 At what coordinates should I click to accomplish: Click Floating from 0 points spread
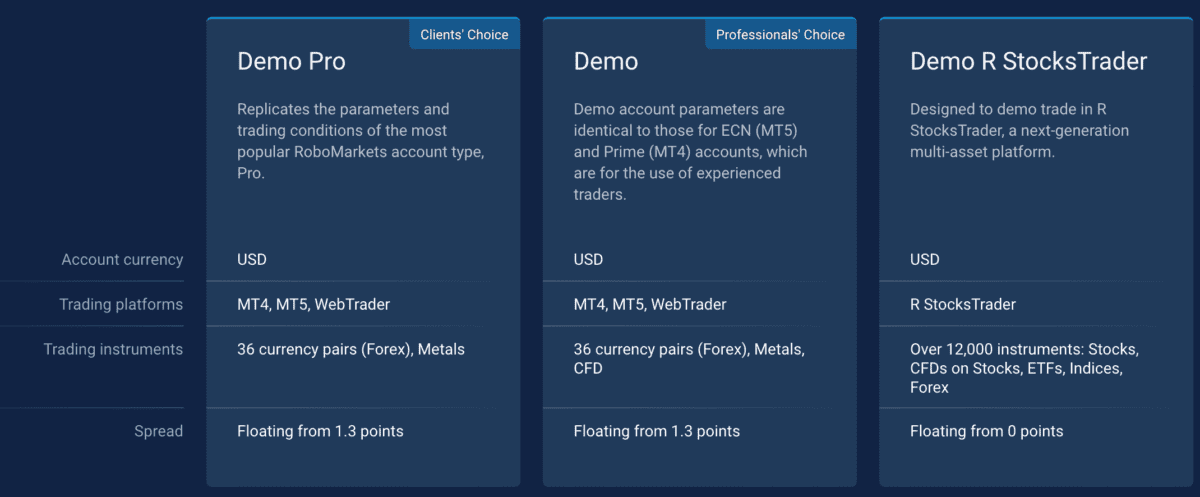coord(986,432)
